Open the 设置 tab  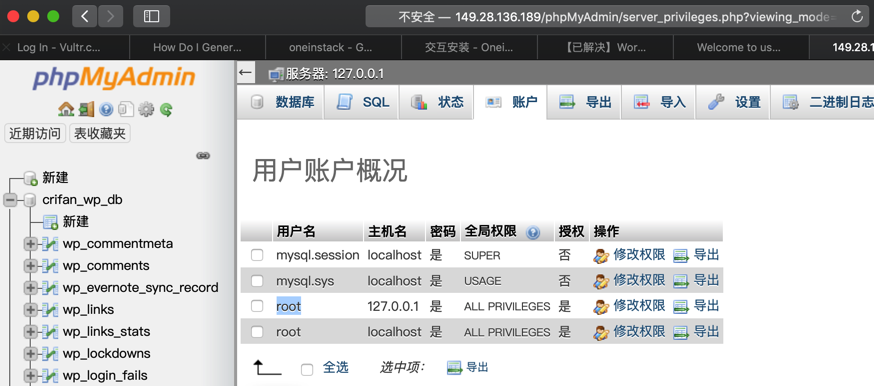pos(733,102)
